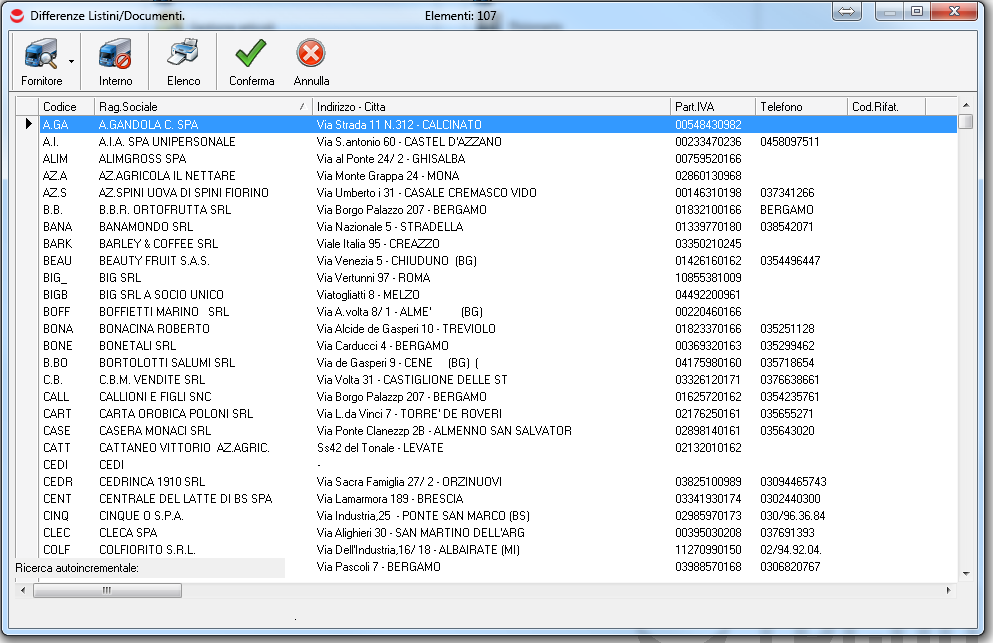Select the BOFFIETTI MARINO SRL row
Image resolution: width=993 pixels, height=643 pixels.
pos(163,312)
